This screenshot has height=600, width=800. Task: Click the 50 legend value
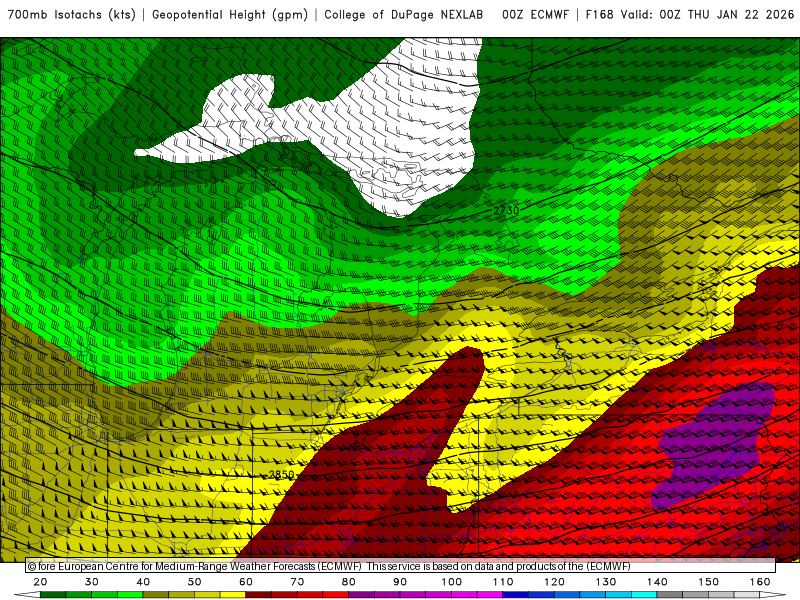[x=194, y=582]
